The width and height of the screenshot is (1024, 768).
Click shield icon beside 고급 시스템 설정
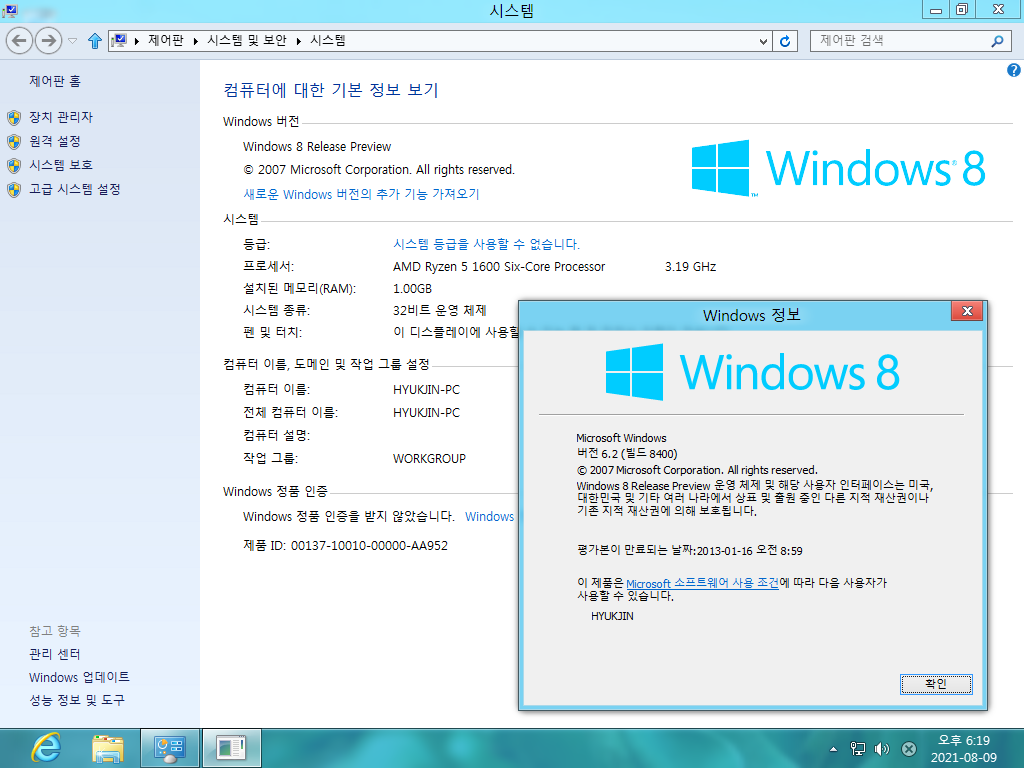tap(14, 189)
